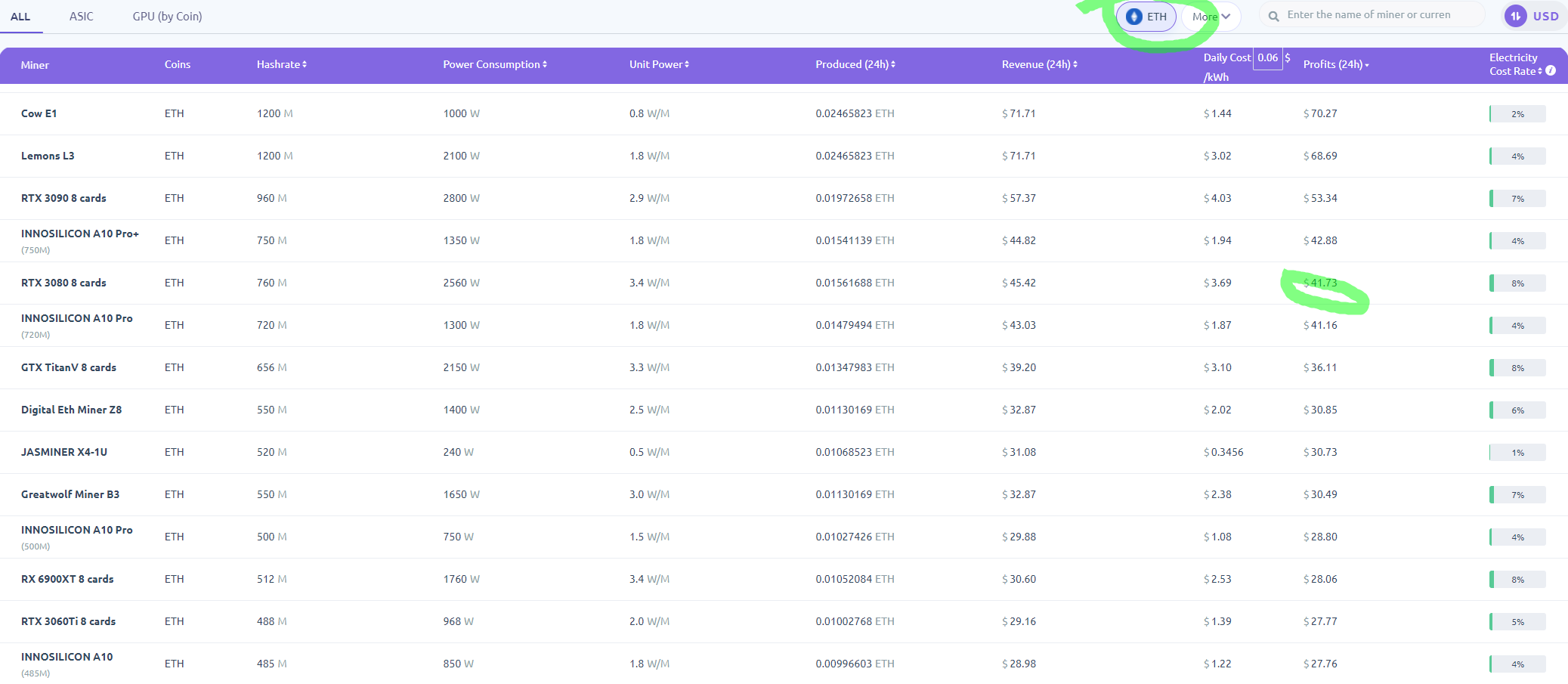Image resolution: width=1568 pixels, height=684 pixels.
Task: Open the Cow E1 miner entry
Action: click(39, 113)
